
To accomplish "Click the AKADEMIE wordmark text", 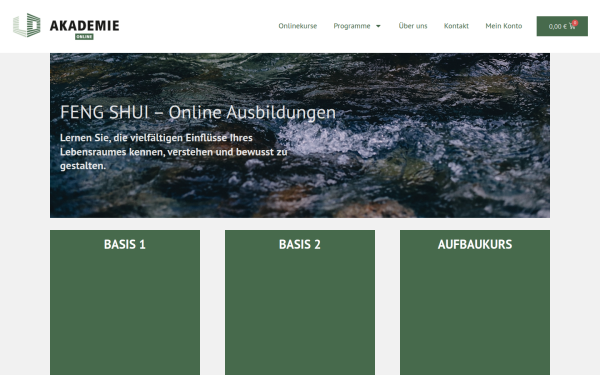I will 85,25.
